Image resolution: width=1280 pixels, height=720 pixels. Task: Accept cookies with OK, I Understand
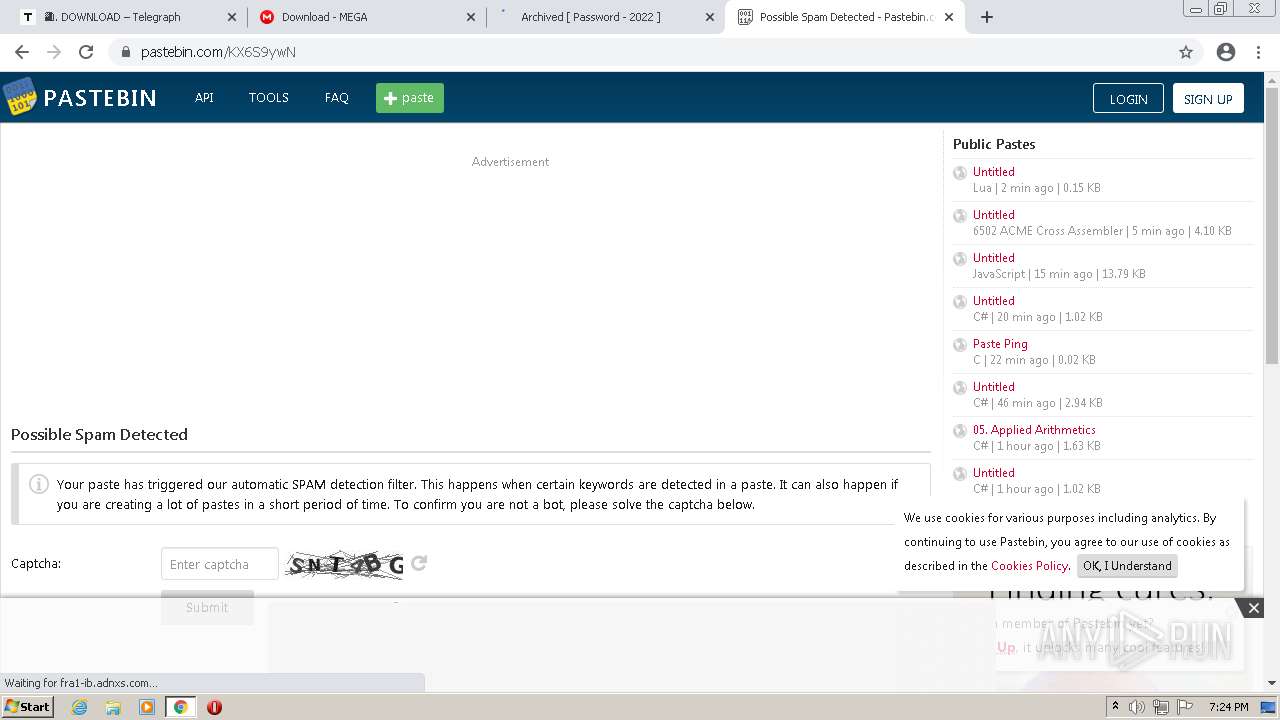[1127, 566]
